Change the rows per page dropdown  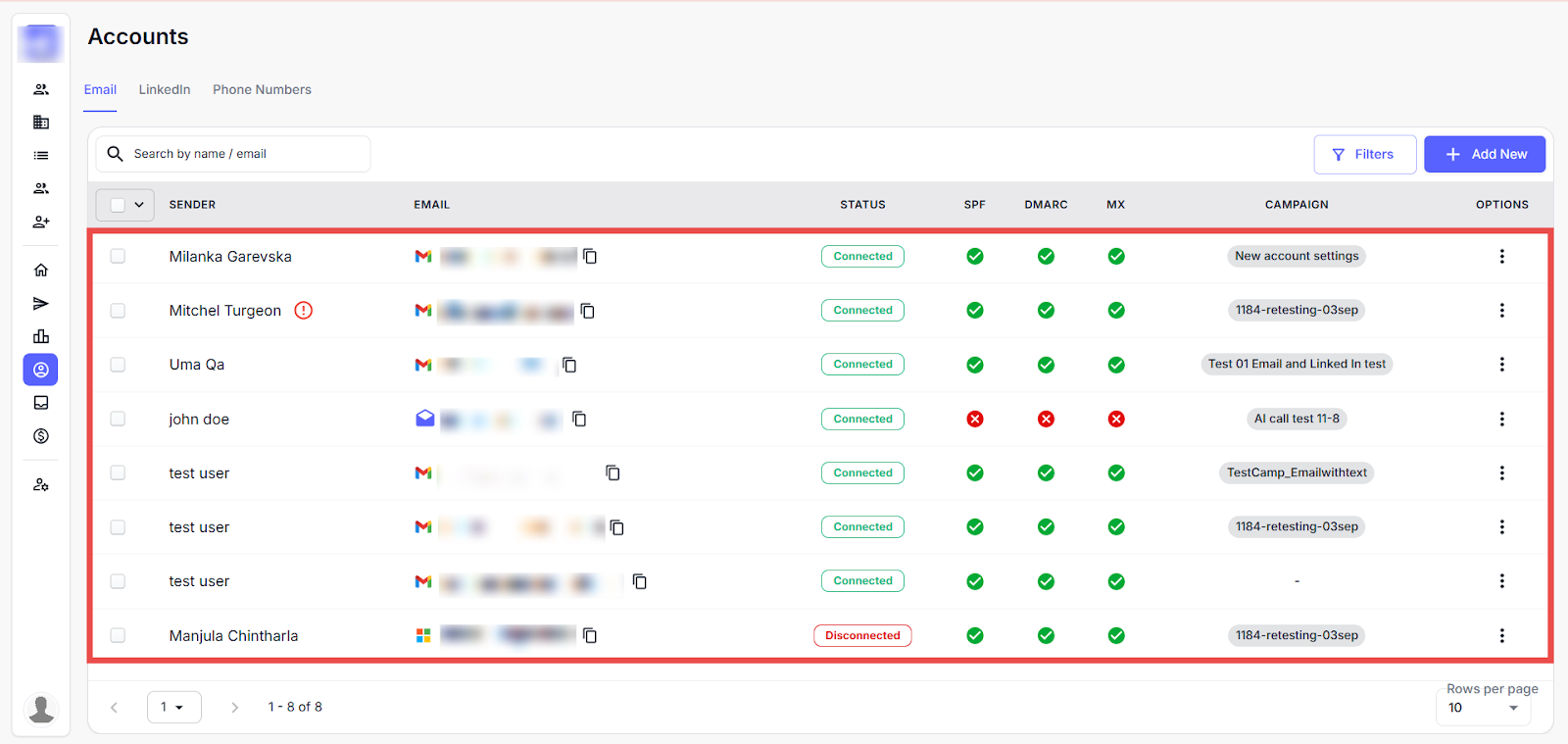[x=1483, y=708]
